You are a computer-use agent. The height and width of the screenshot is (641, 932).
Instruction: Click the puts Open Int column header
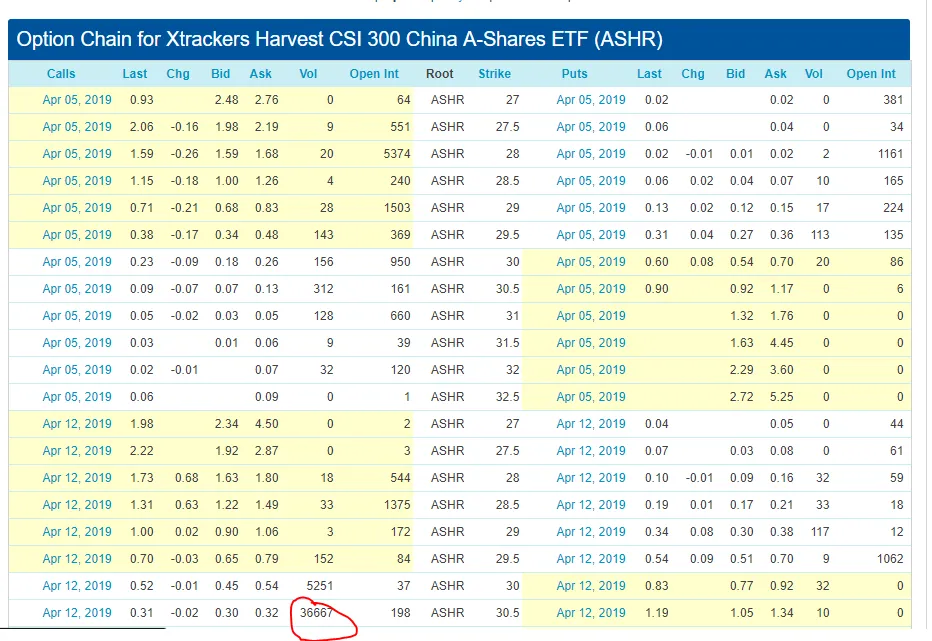tap(871, 74)
